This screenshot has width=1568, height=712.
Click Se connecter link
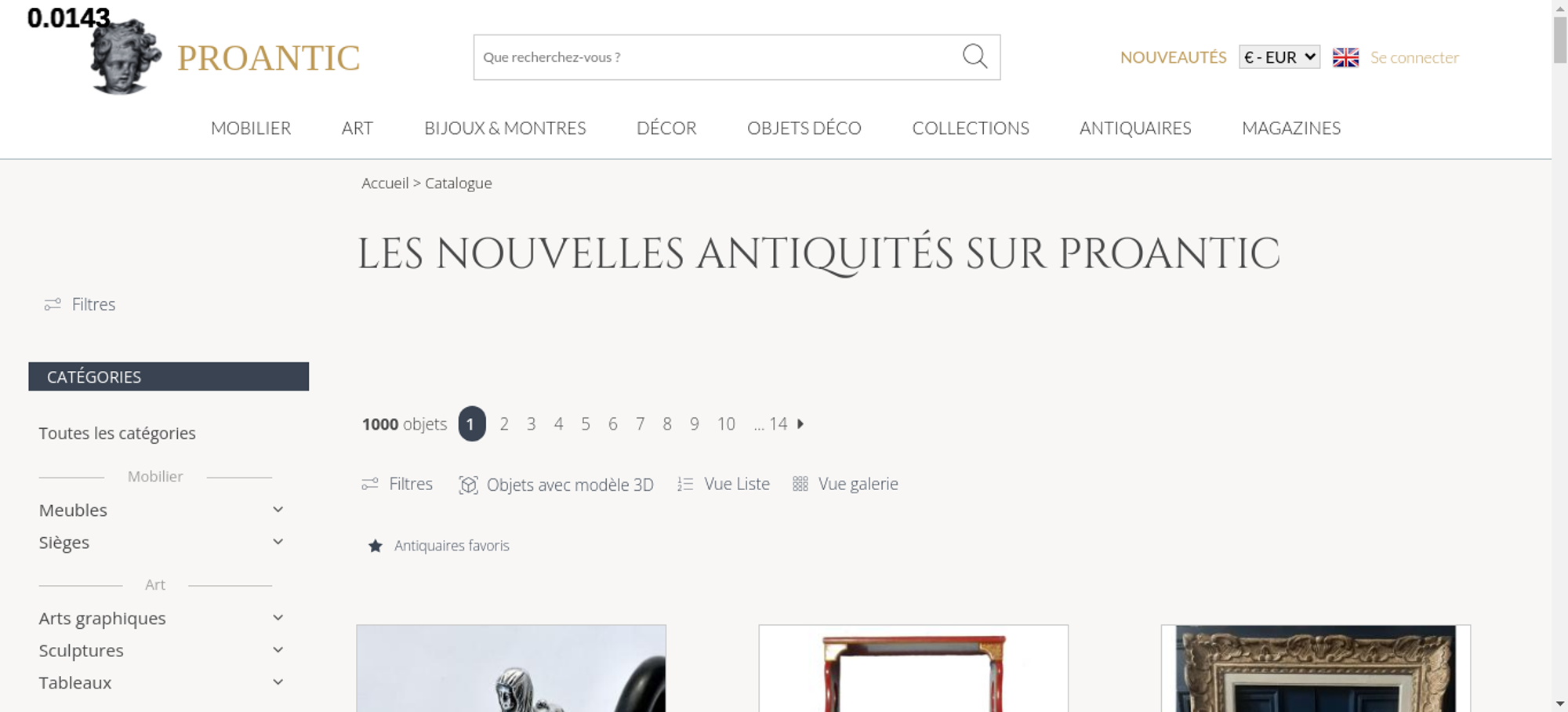[1414, 57]
